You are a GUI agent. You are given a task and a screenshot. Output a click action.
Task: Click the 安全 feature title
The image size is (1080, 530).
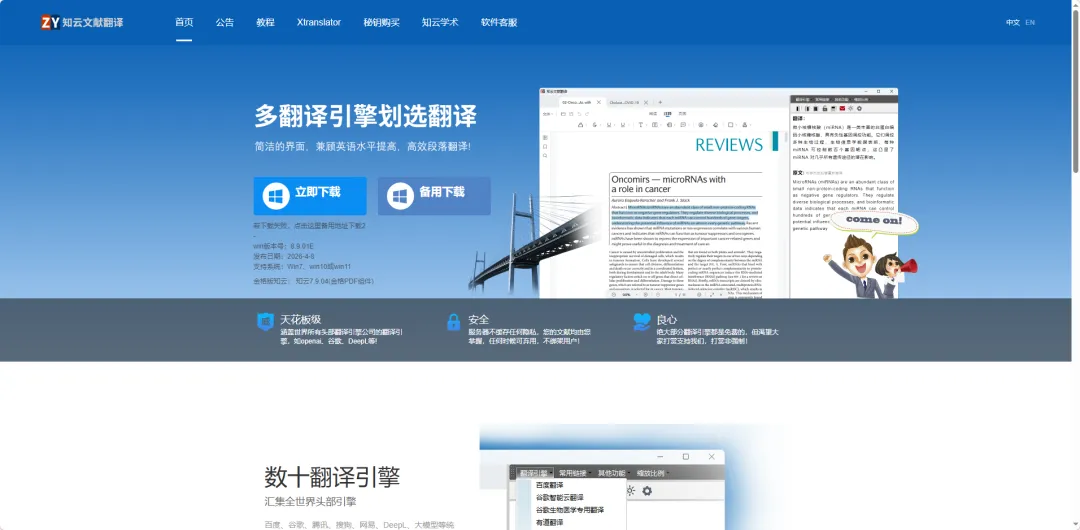pyautogui.click(x=479, y=320)
